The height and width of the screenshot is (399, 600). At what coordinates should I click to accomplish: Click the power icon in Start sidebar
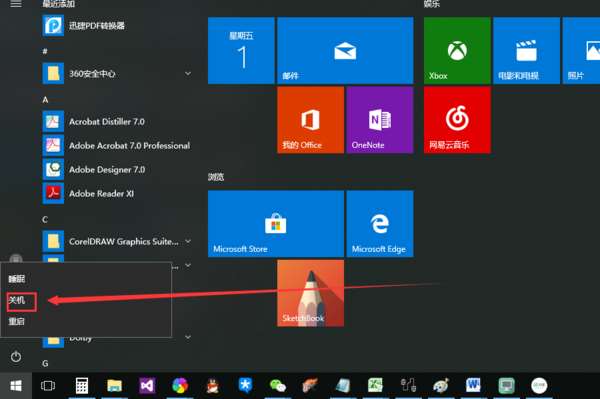(x=16, y=357)
